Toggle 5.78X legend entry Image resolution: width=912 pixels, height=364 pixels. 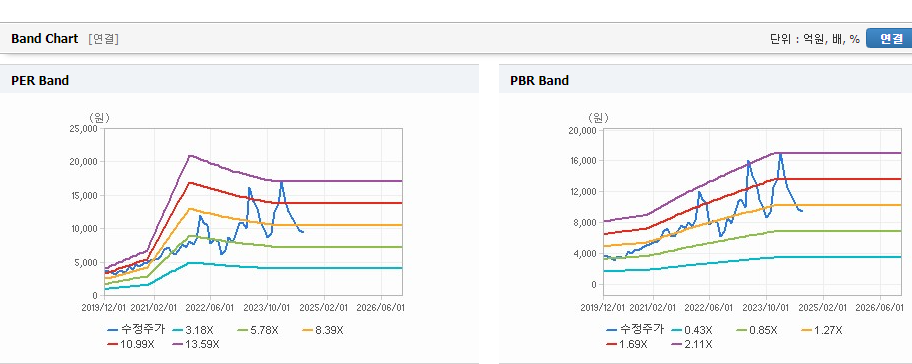pyautogui.click(x=259, y=330)
